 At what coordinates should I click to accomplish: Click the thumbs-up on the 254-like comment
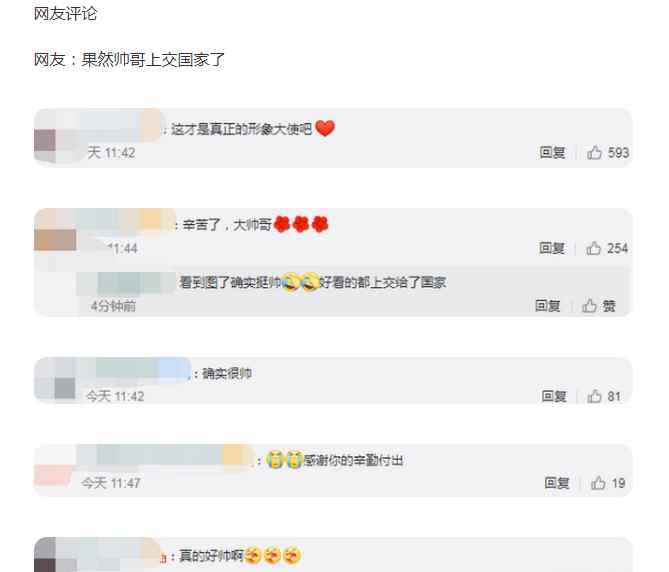(593, 248)
